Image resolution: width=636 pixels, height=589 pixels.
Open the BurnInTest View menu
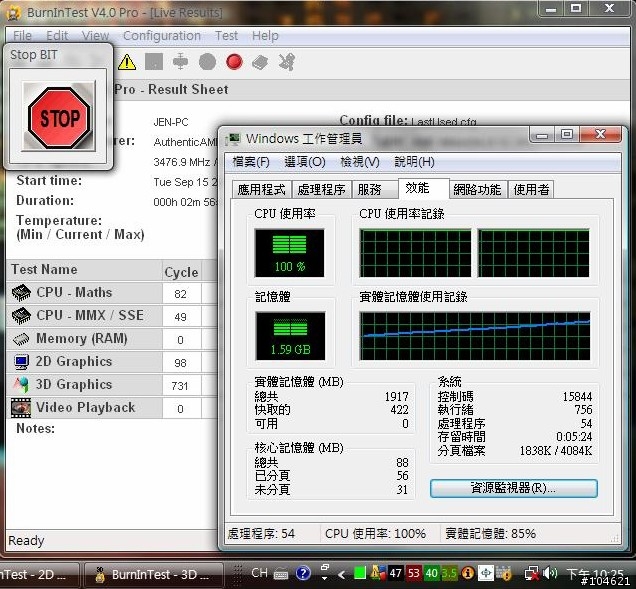(x=95, y=36)
